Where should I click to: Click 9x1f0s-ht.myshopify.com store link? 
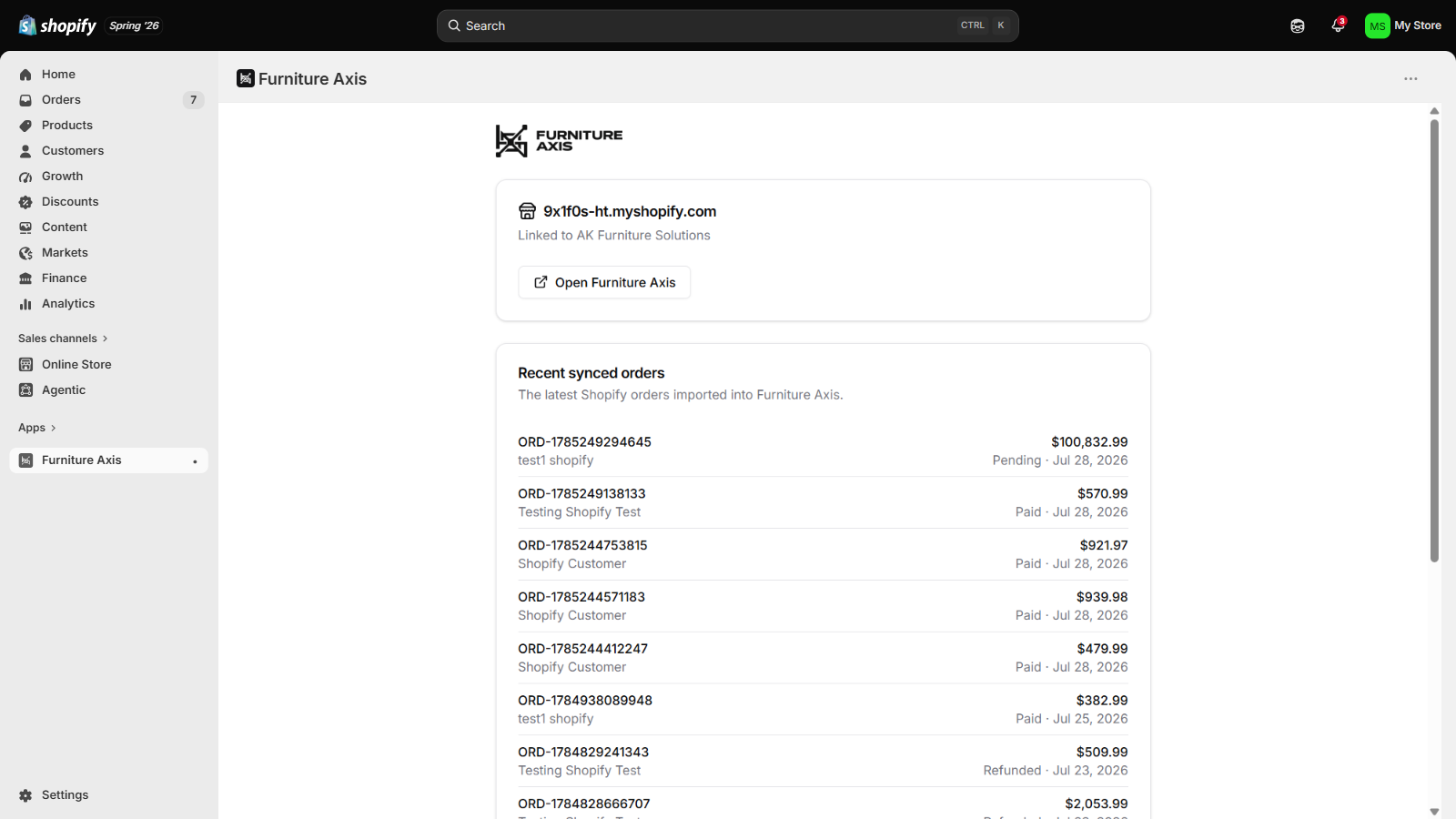tap(630, 211)
